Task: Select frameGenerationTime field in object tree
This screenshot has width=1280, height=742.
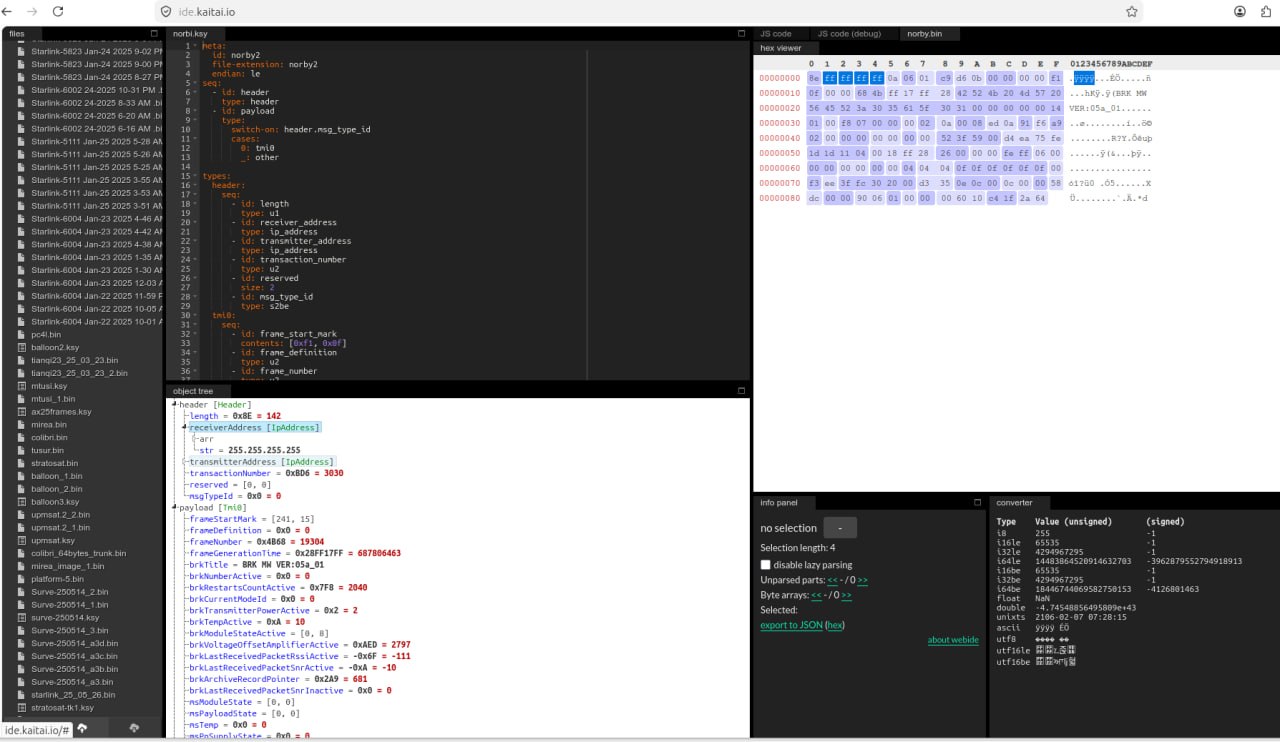Action: click(x=295, y=553)
